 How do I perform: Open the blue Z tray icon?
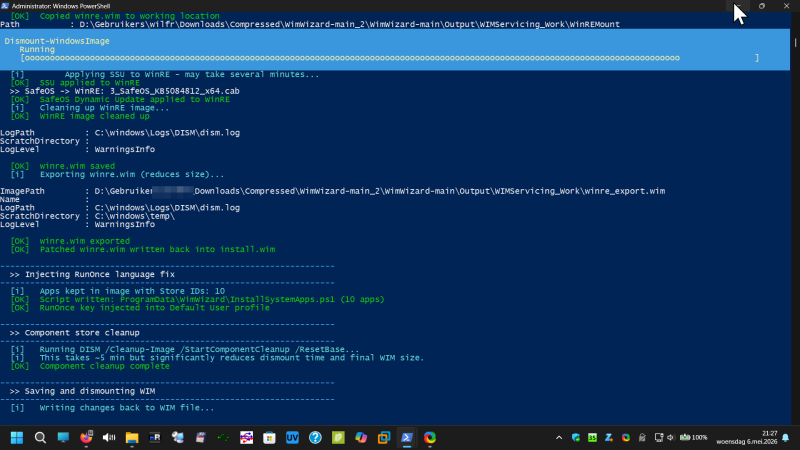coord(609,437)
